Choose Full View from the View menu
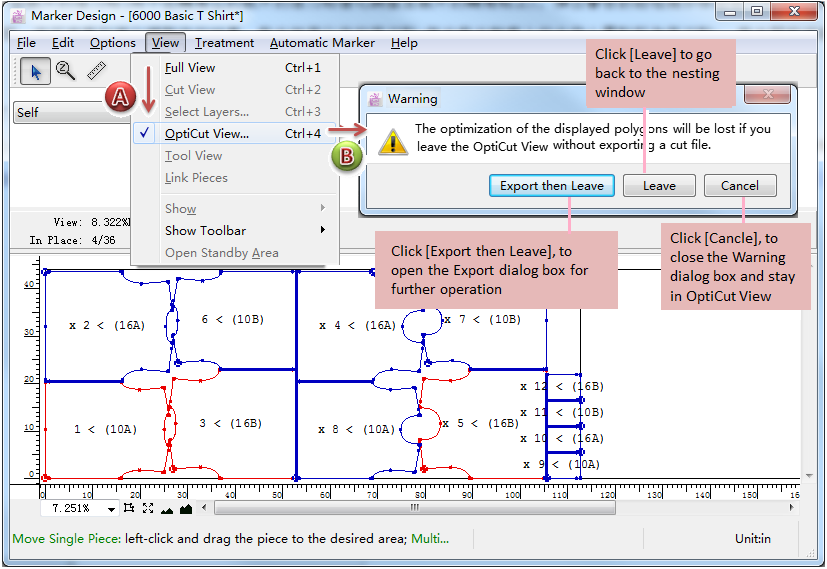Screen dimensions: 827x569 pos(190,68)
